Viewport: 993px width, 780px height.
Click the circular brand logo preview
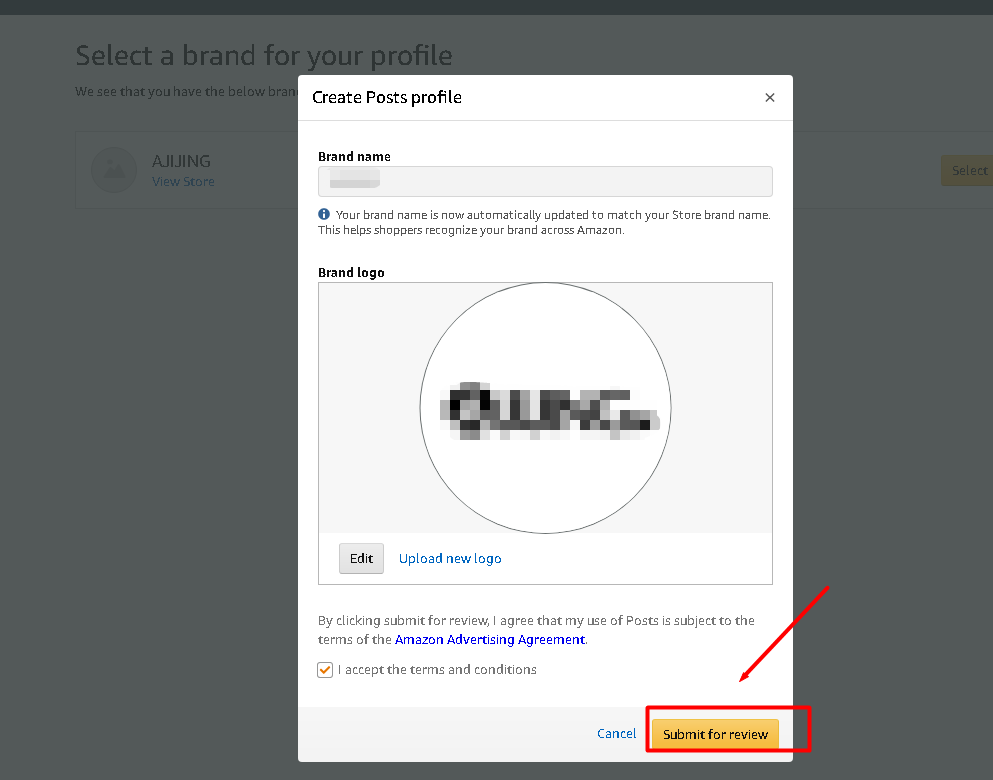(545, 408)
